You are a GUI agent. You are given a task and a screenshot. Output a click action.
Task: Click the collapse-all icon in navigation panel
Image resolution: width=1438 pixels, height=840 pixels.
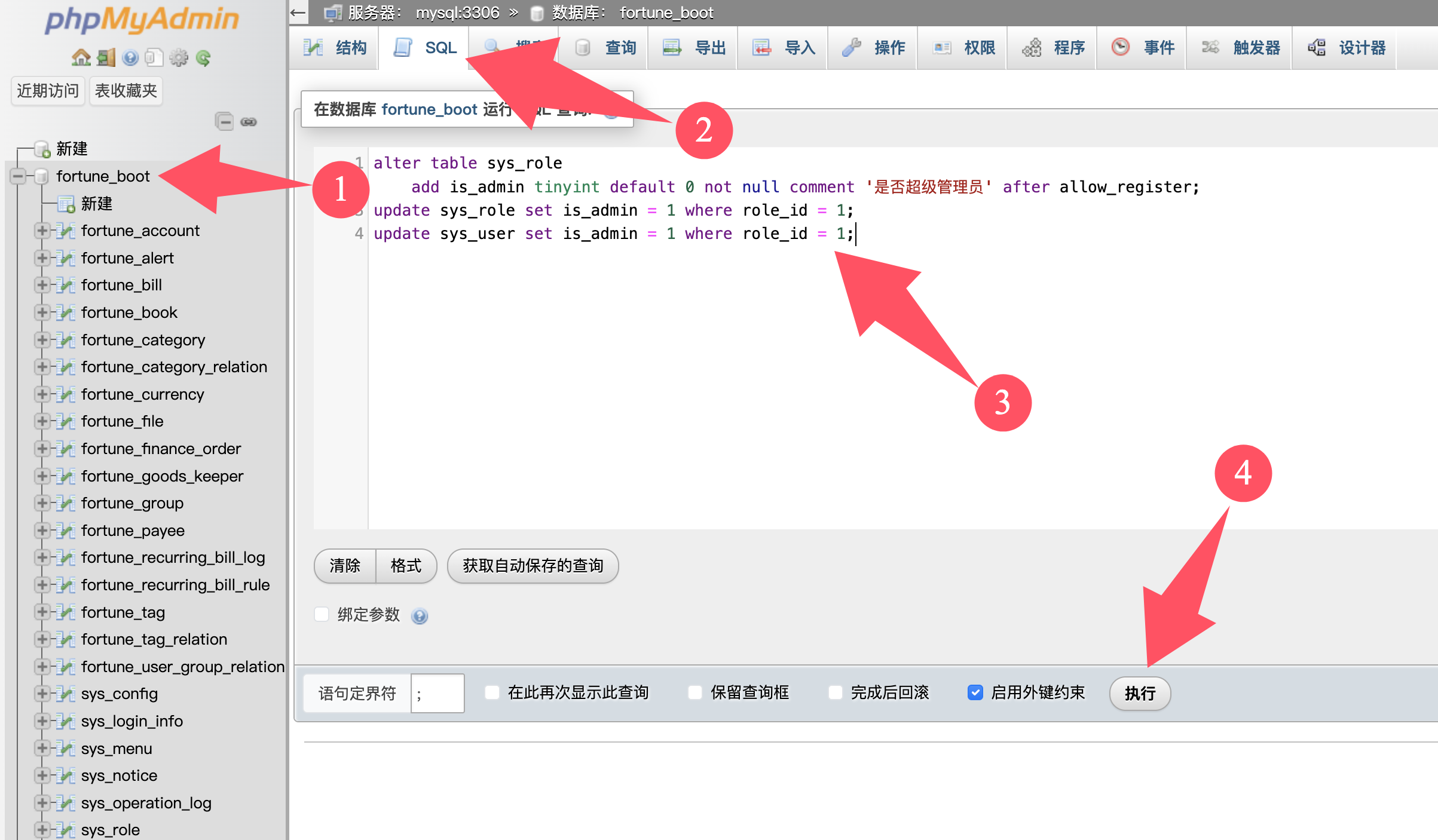(x=224, y=121)
